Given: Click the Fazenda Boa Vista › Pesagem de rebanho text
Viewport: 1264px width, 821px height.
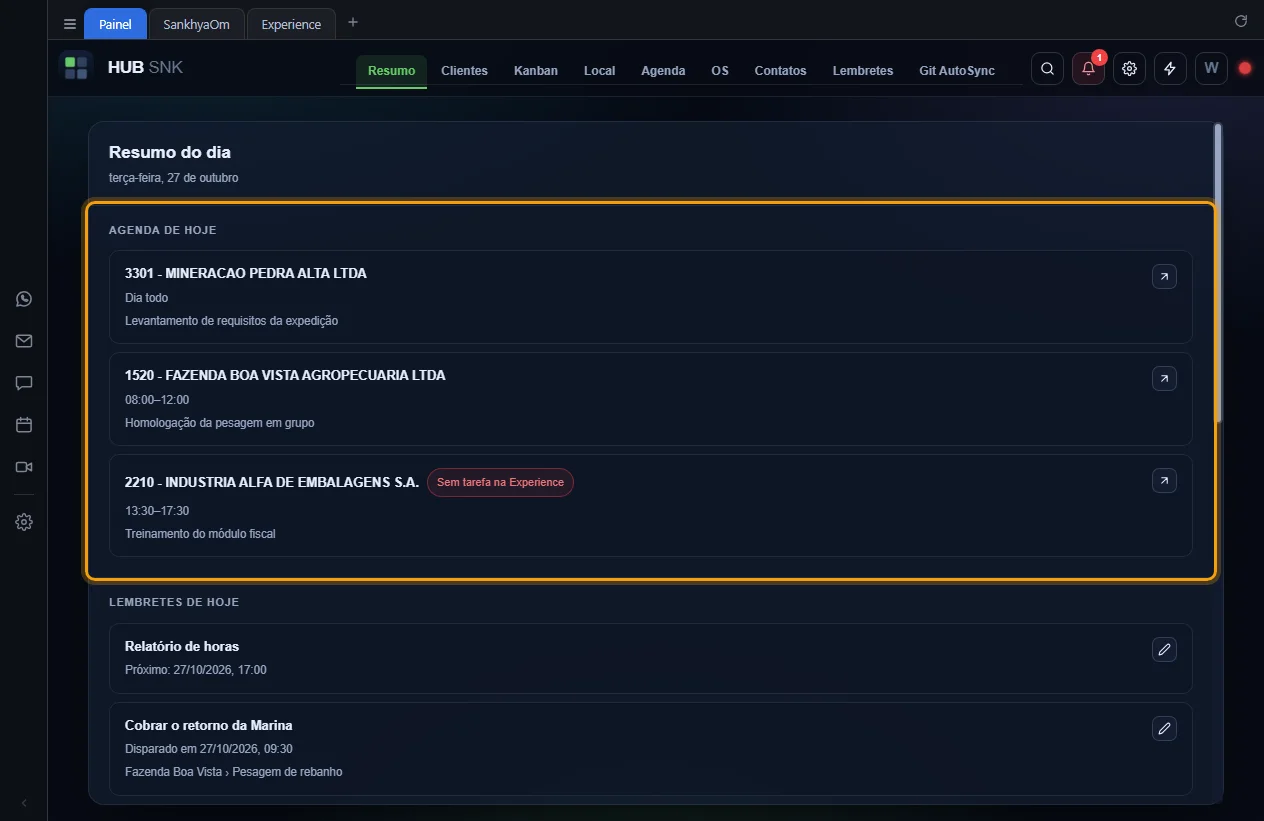Looking at the screenshot, I should pos(234,772).
